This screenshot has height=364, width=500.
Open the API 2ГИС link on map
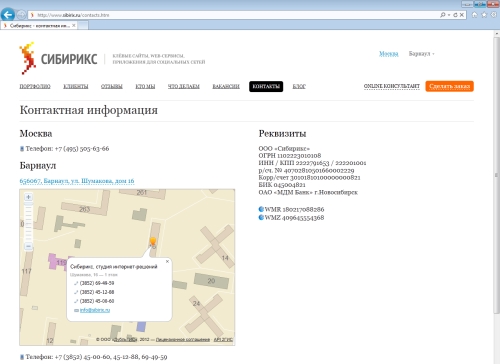click(x=223, y=339)
